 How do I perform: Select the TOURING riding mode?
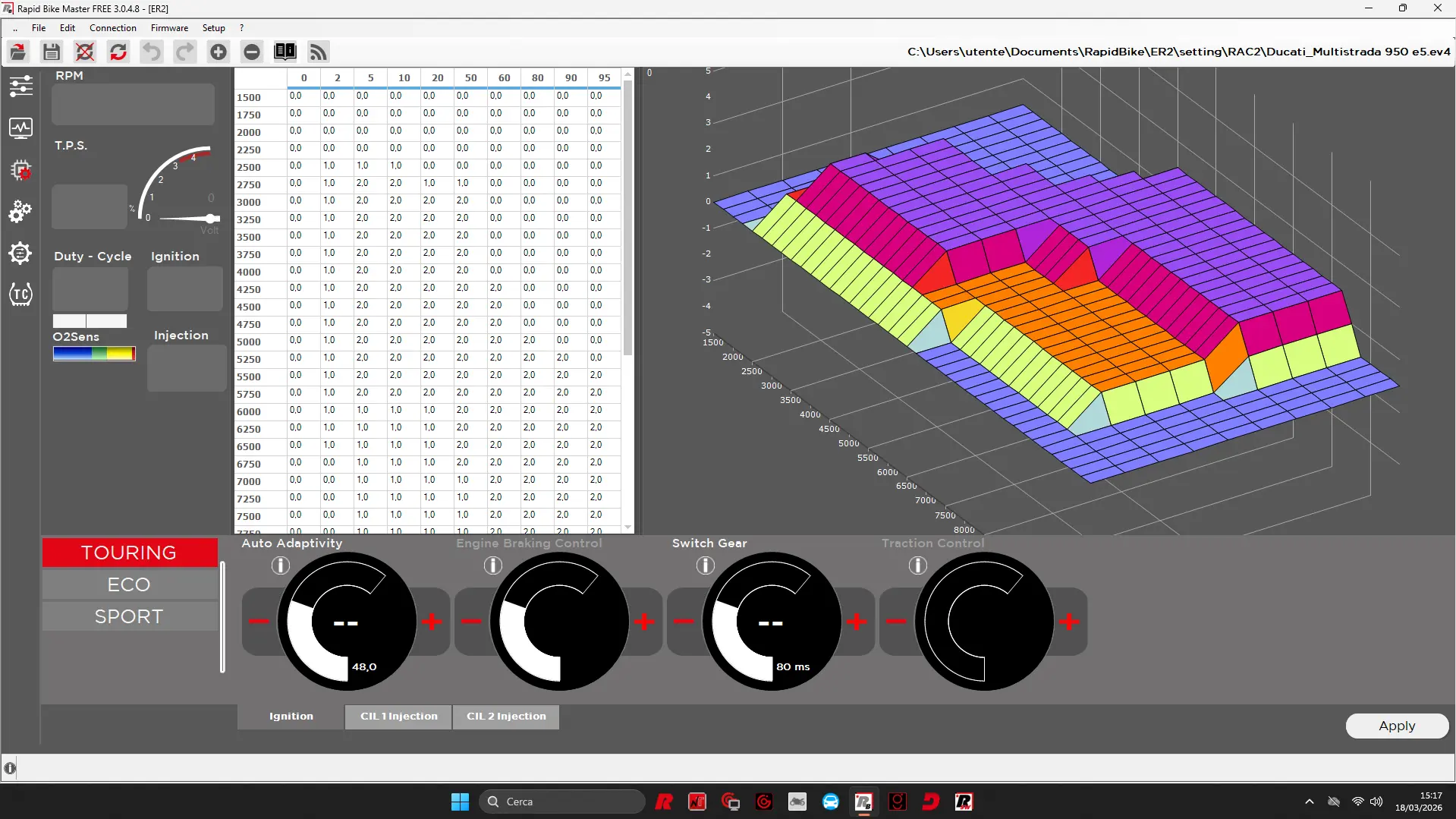point(130,553)
